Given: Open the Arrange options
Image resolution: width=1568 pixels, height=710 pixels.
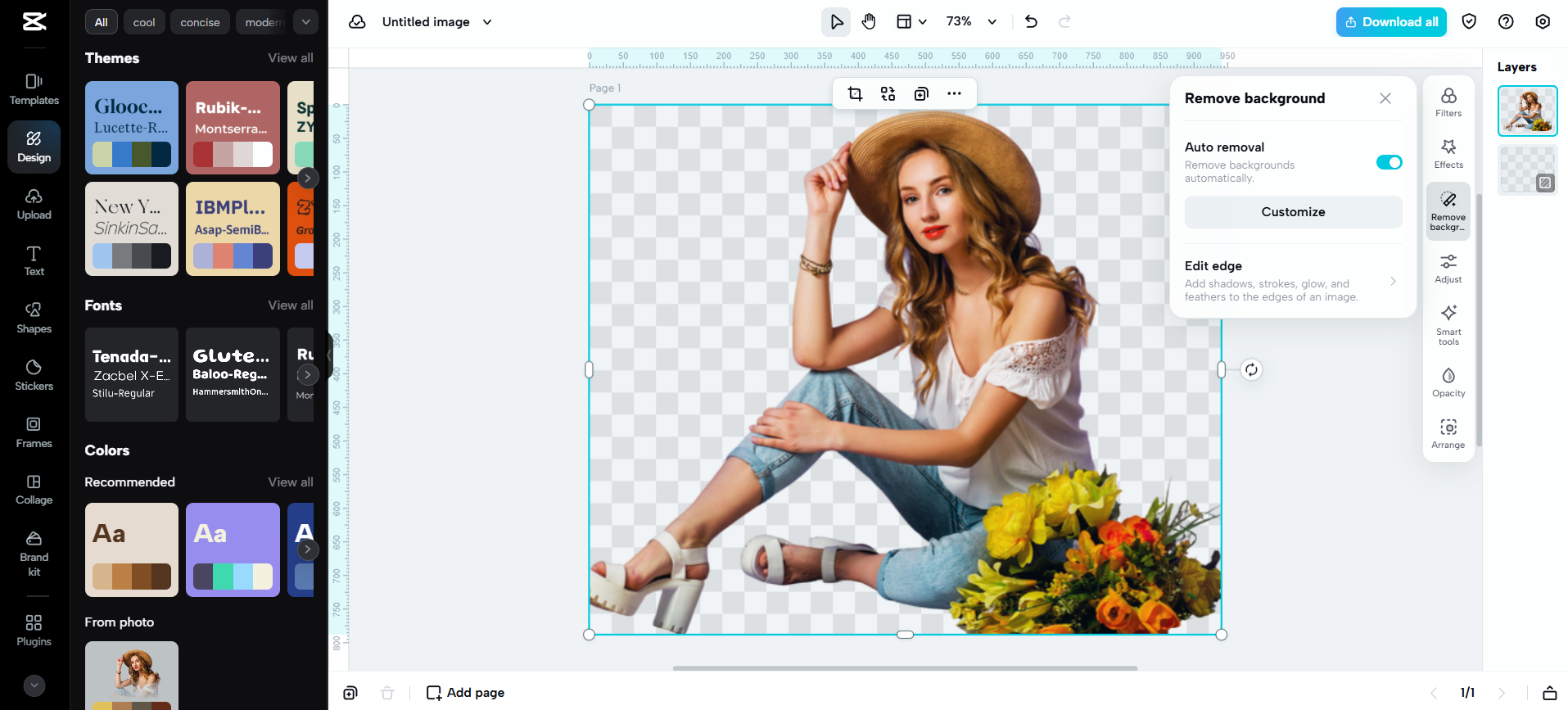Looking at the screenshot, I should pos(1448,433).
